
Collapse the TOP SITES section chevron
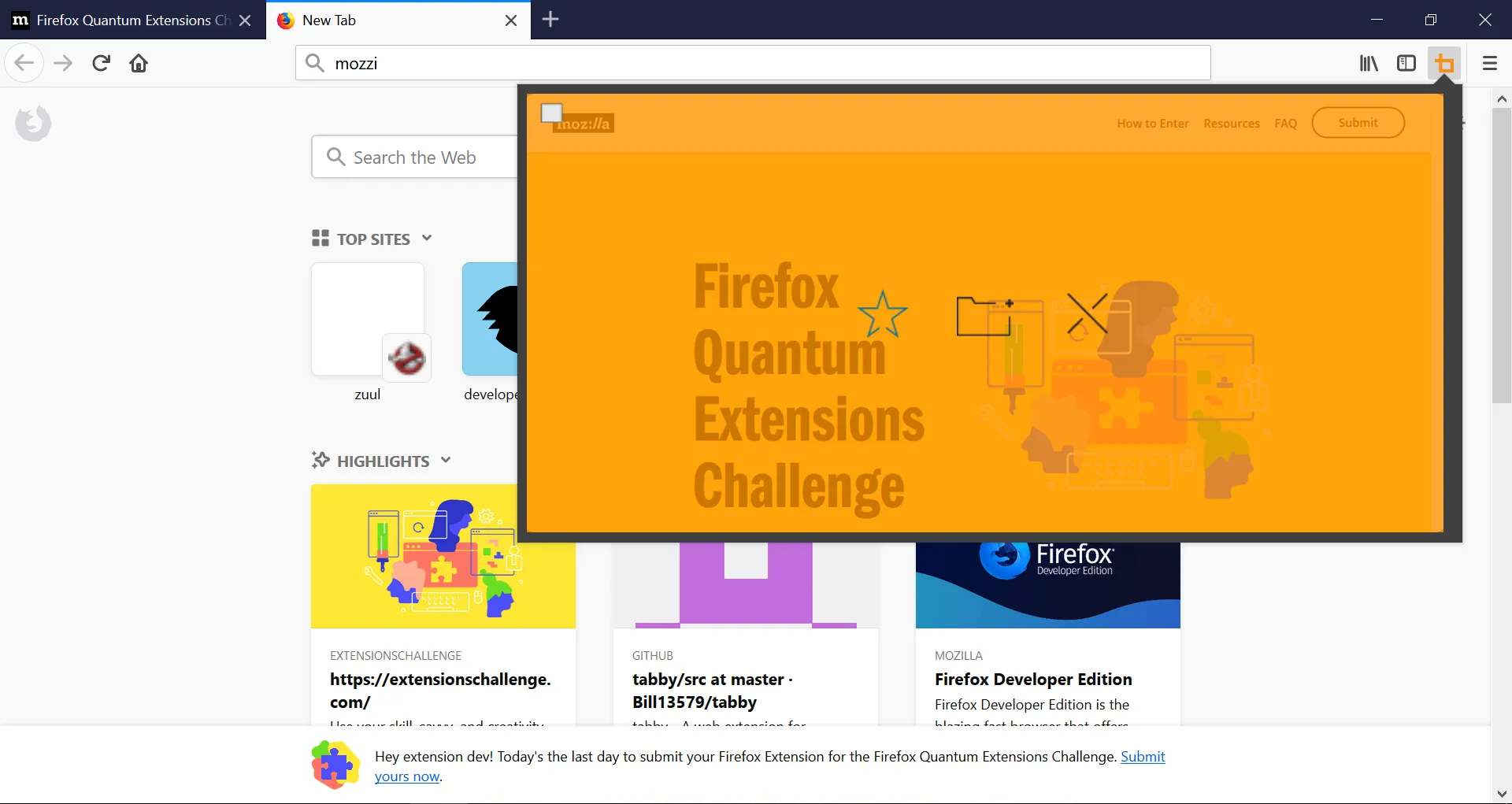click(428, 238)
